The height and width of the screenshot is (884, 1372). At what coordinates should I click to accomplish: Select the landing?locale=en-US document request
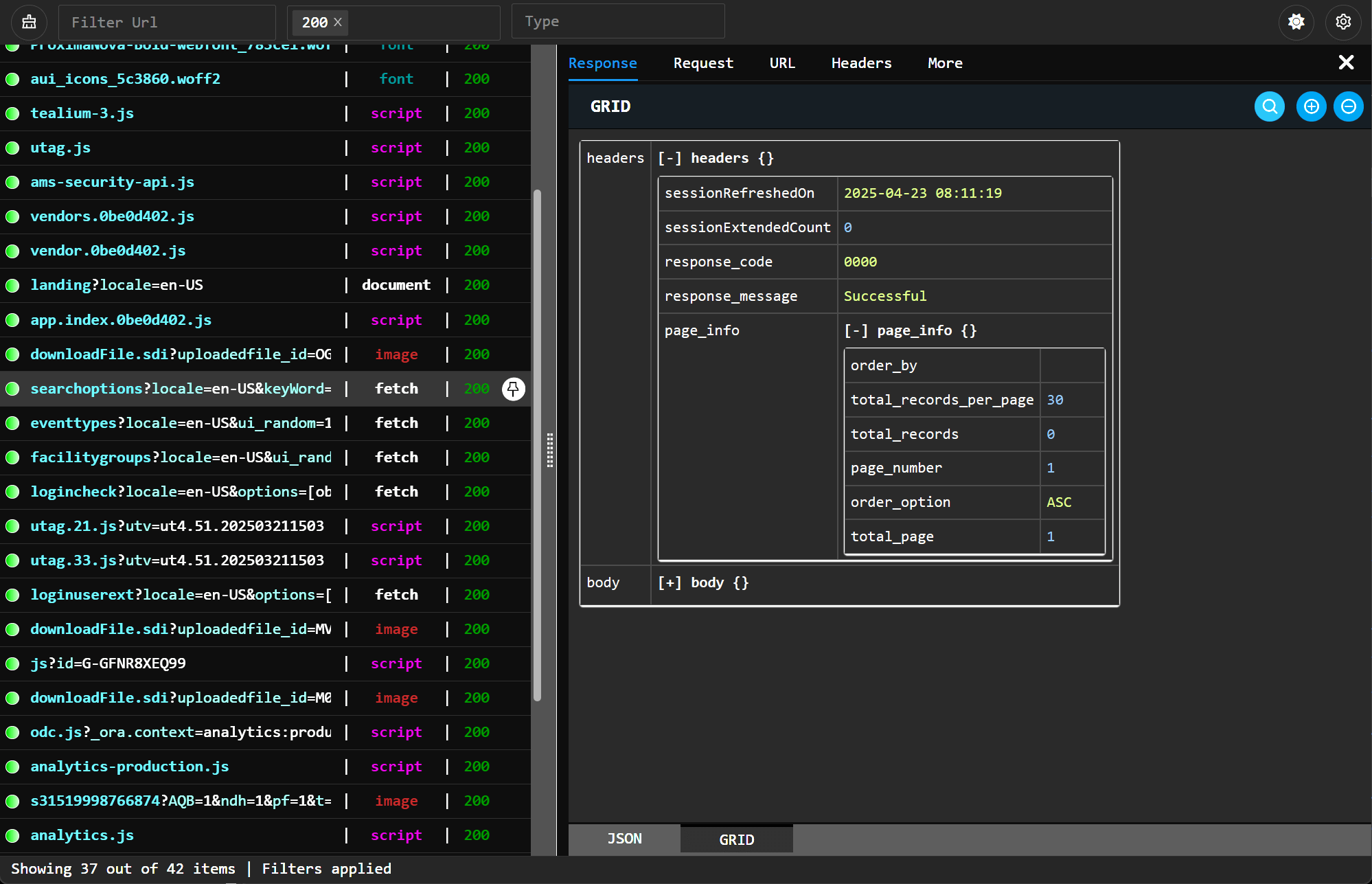265,285
